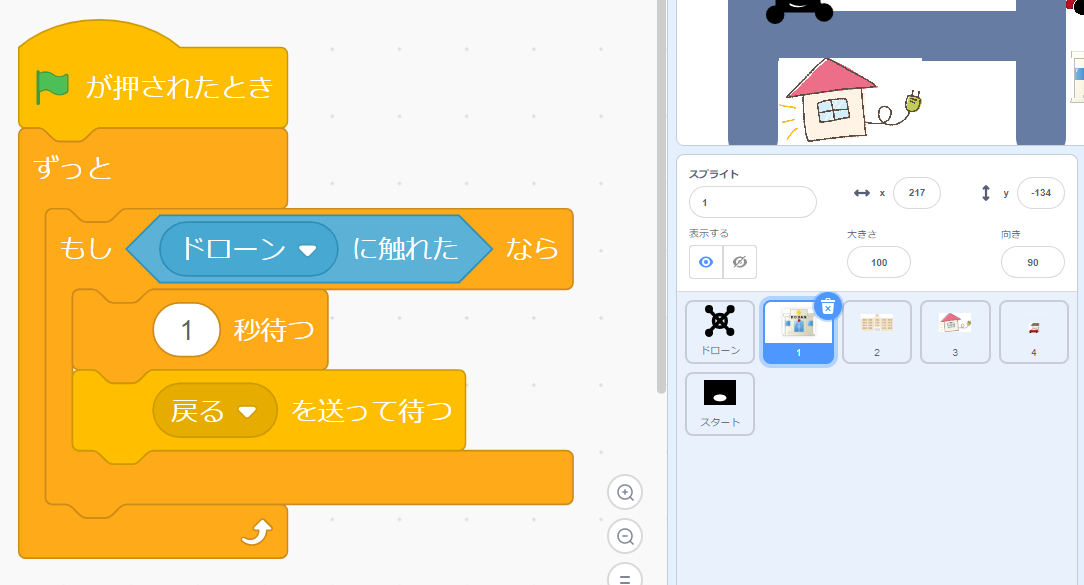Zoom in on the code workspace
Viewport: 1084px width, 585px height.
(x=625, y=492)
